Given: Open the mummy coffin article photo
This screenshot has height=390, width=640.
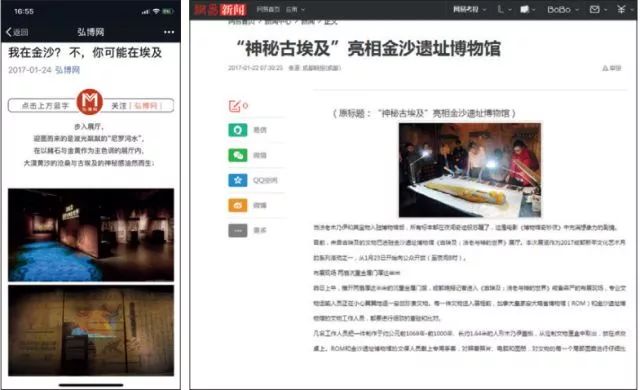Looking at the screenshot, I should [x=470, y=170].
